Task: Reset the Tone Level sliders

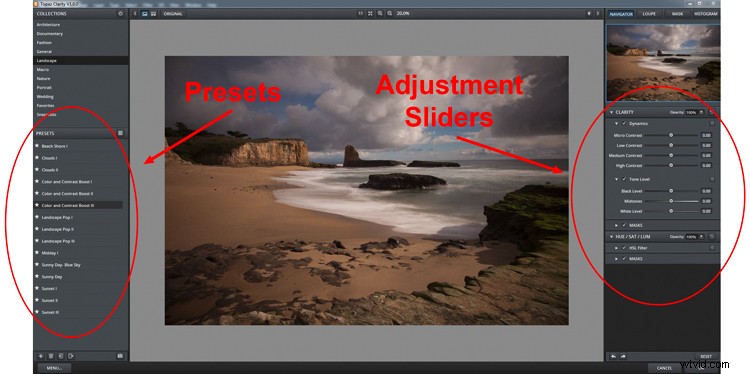Action: click(x=712, y=179)
